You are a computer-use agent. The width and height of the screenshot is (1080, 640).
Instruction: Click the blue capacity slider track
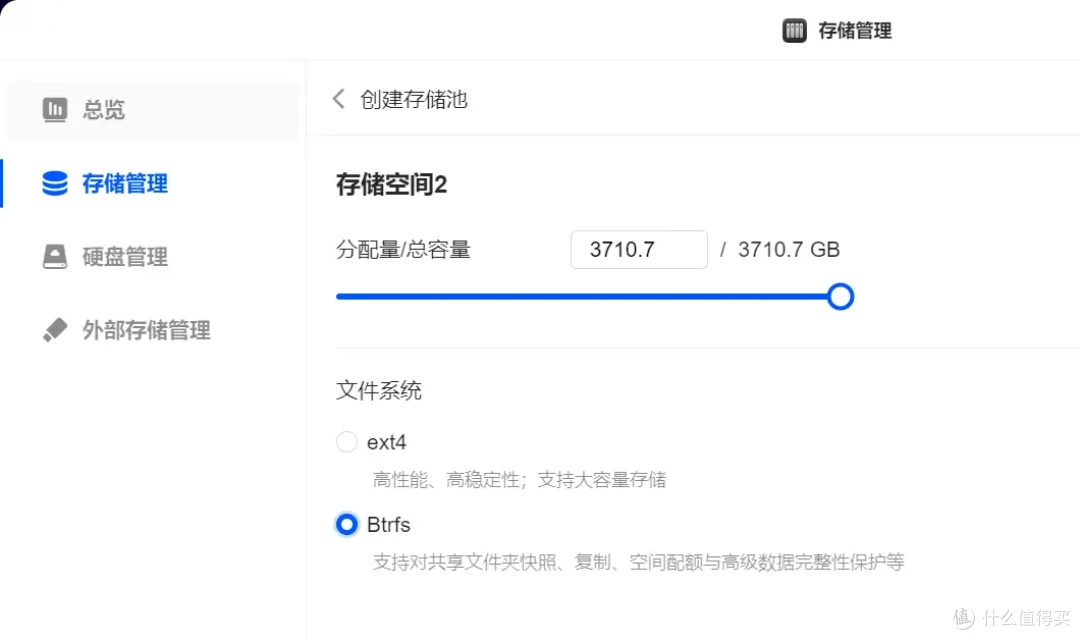(x=582, y=297)
